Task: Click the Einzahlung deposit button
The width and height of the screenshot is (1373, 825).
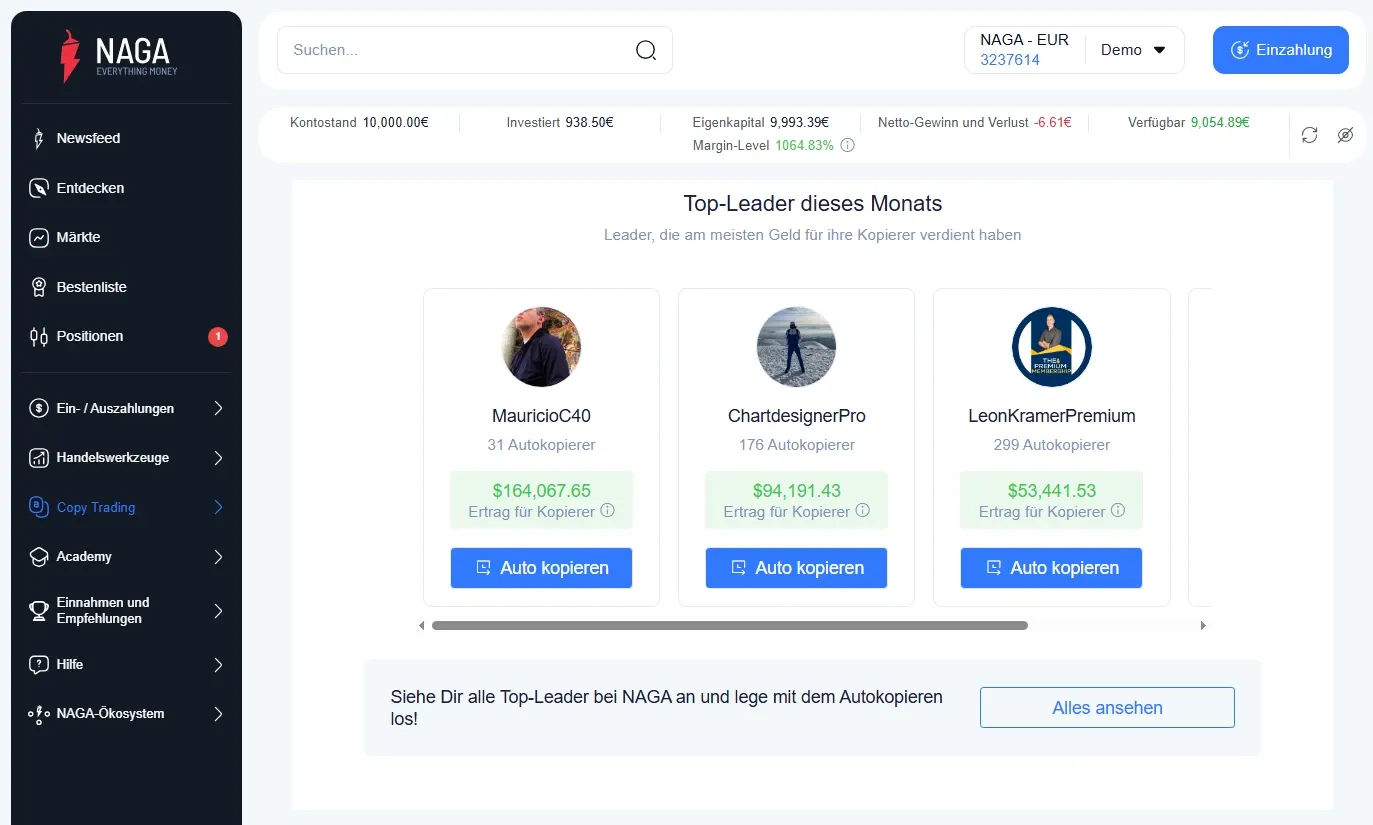Action: pyautogui.click(x=1281, y=50)
